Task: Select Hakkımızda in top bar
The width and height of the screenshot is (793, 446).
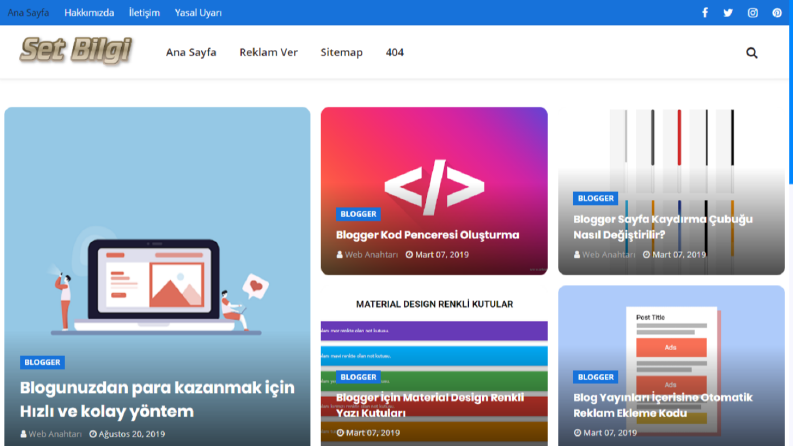Action: click(89, 13)
